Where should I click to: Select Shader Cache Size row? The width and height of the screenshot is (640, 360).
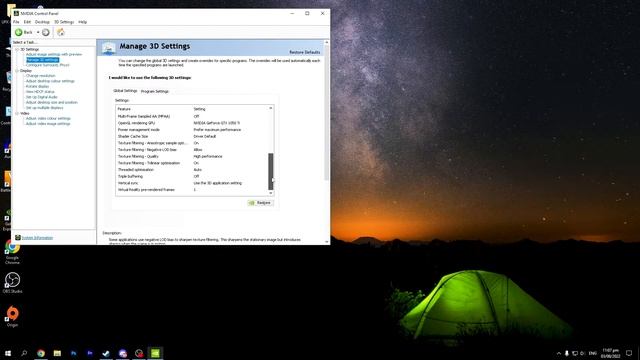pyautogui.click(x=192, y=136)
